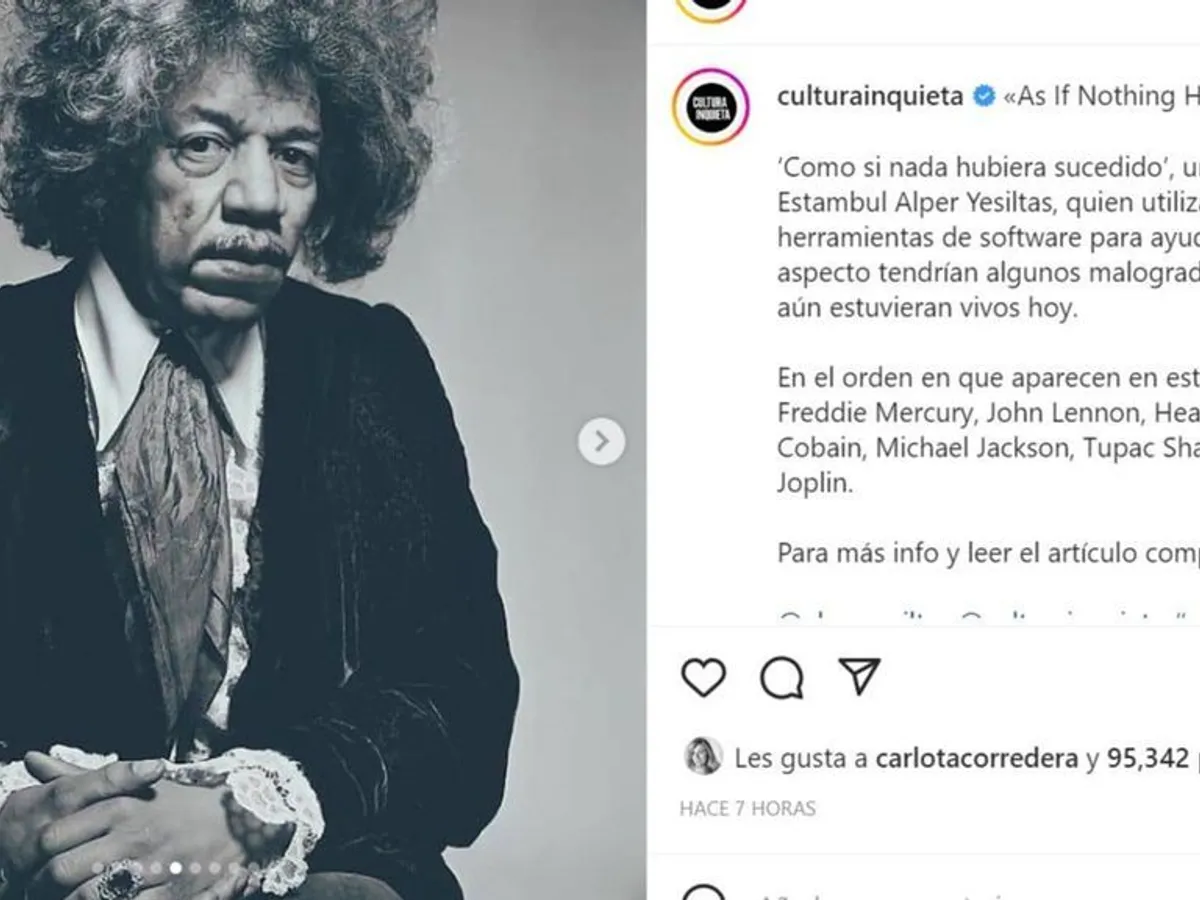Open the culturainquieta username link
Viewport: 1200px width, 900px height.
[870, 96]
